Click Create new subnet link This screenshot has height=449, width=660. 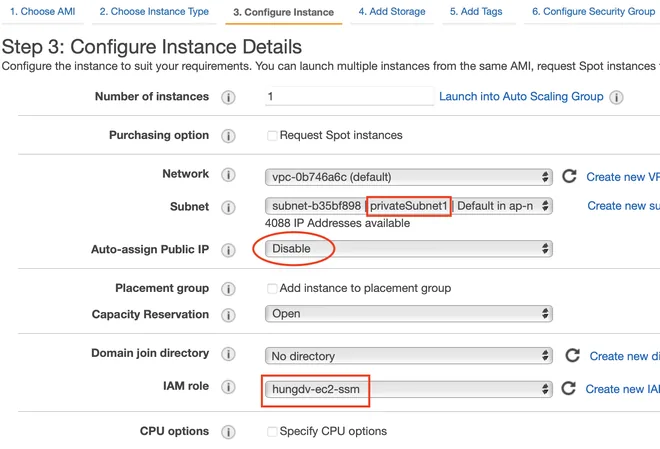[x=623, y=205]
